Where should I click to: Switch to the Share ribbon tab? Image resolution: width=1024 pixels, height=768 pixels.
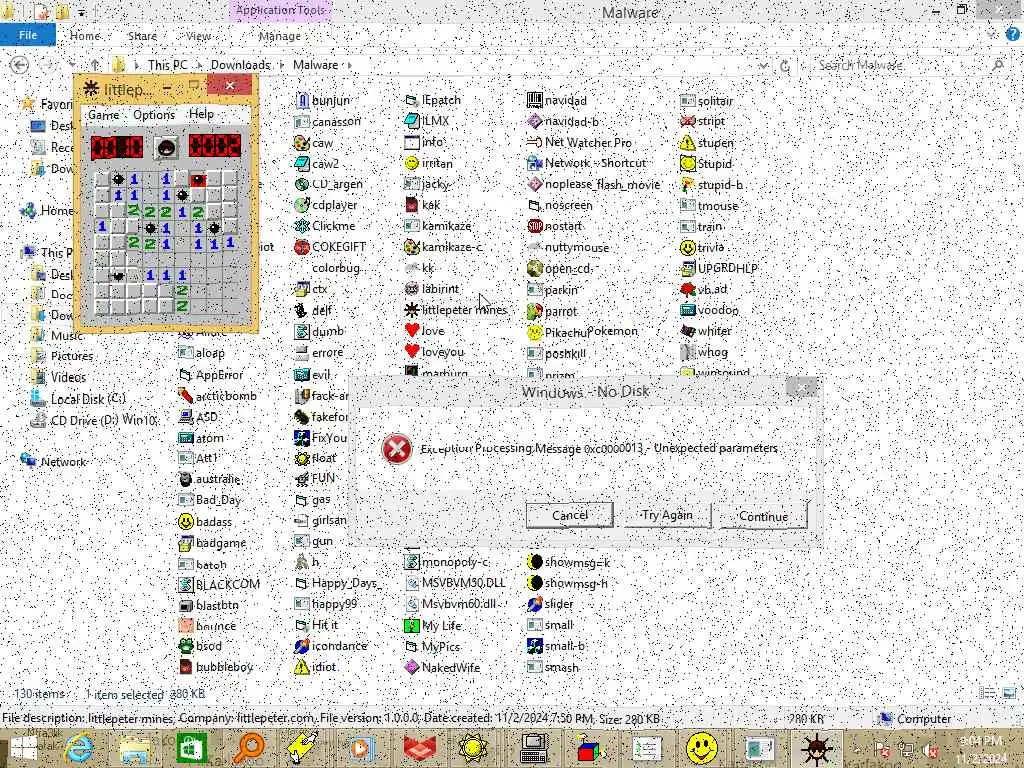click(x=142, y=36)
